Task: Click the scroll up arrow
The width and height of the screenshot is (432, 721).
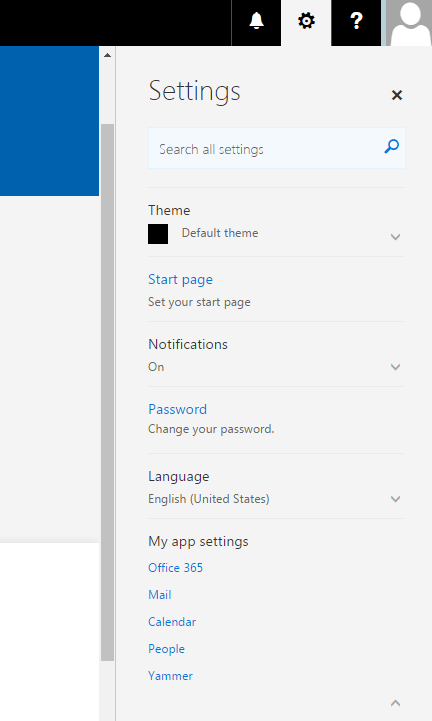Action: [x=107, y=55]
